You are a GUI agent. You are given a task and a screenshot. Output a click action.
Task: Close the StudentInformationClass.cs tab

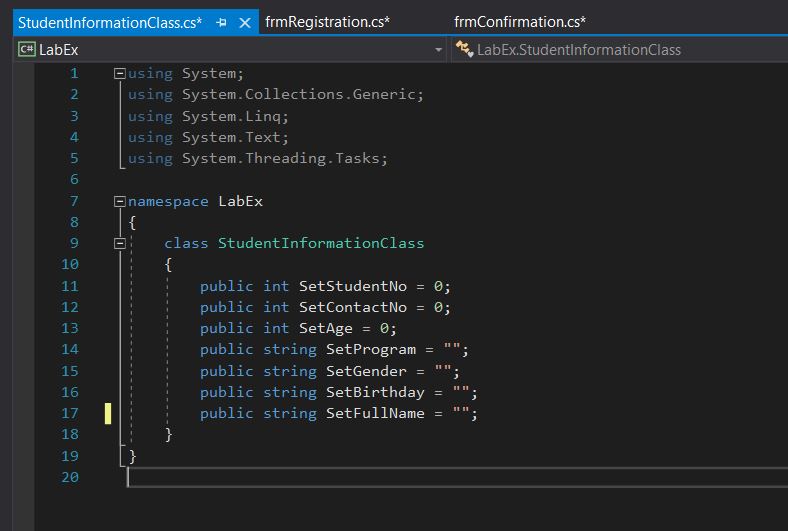click(245, 23)
